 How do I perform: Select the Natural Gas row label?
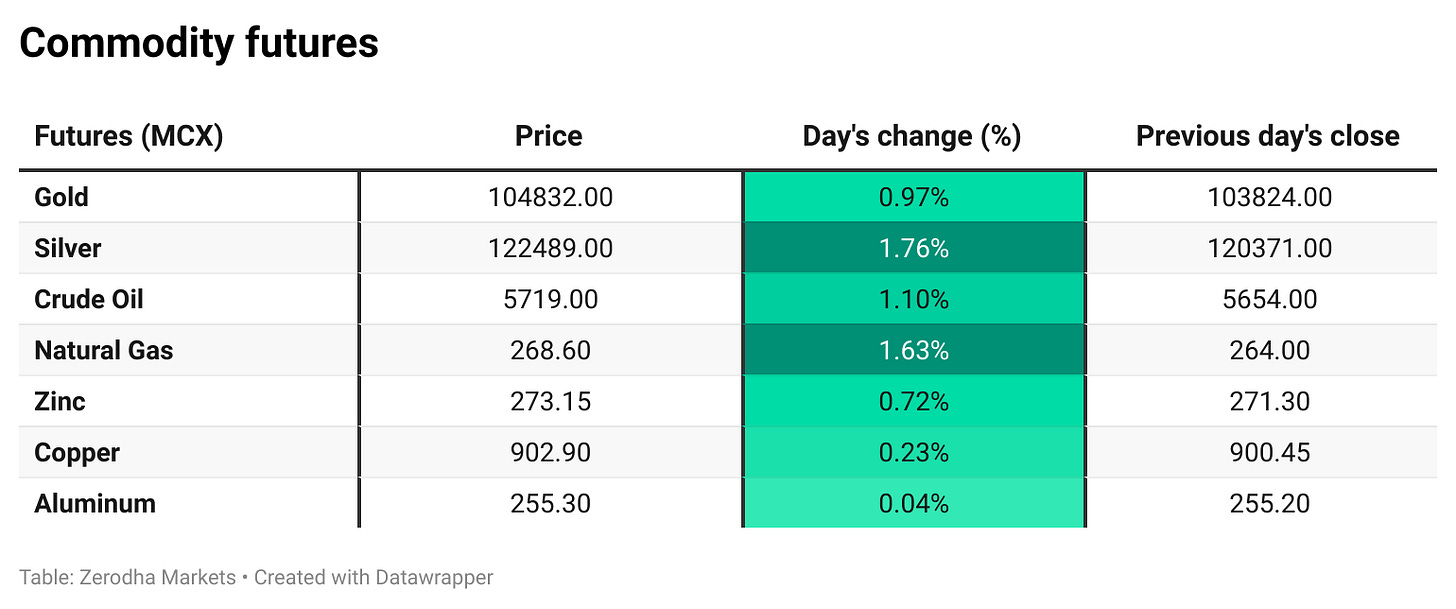(103, 350)
